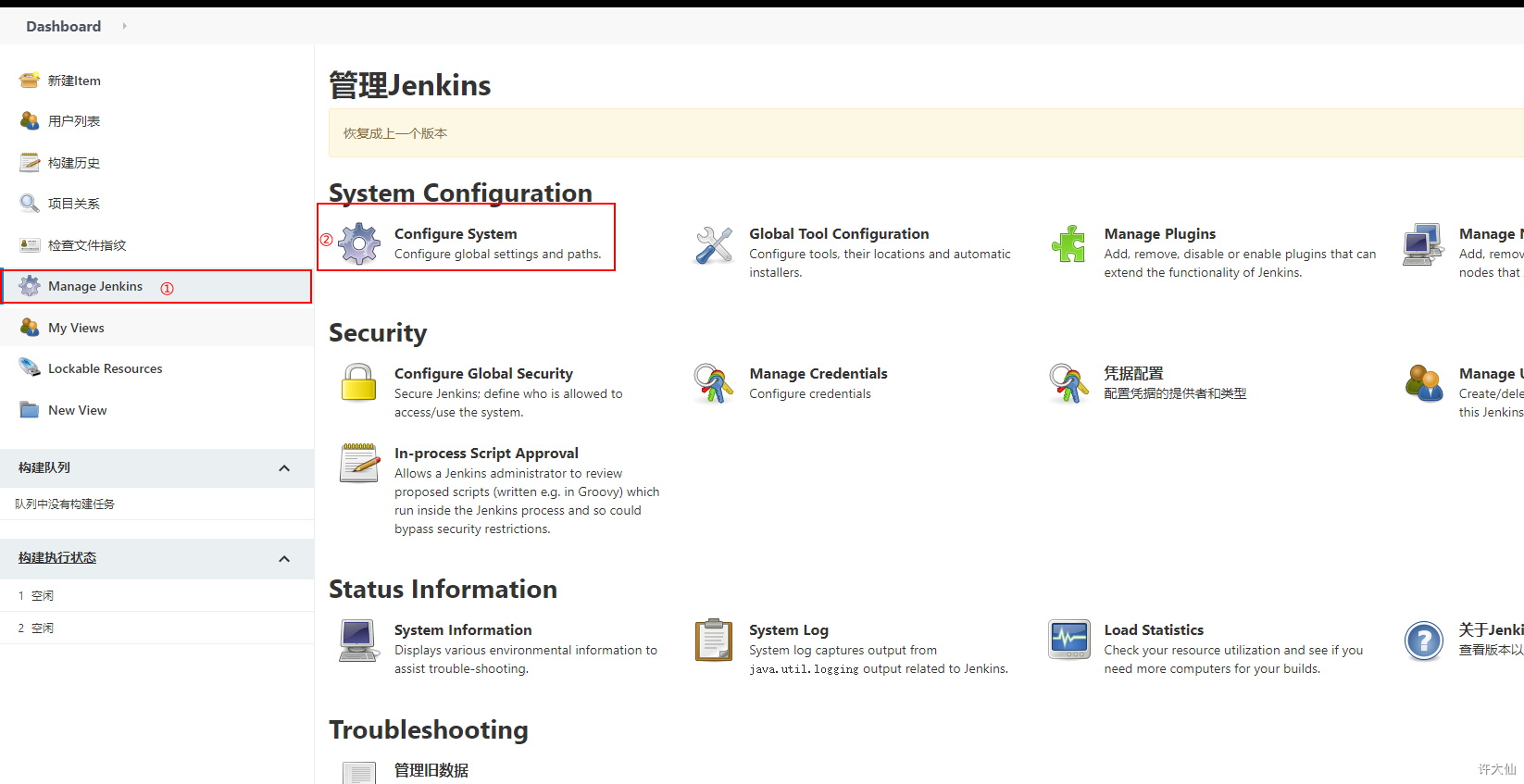Screen dimensions: 1524x784
Task: Click the My Views people icon
Action: click(30, 328)
